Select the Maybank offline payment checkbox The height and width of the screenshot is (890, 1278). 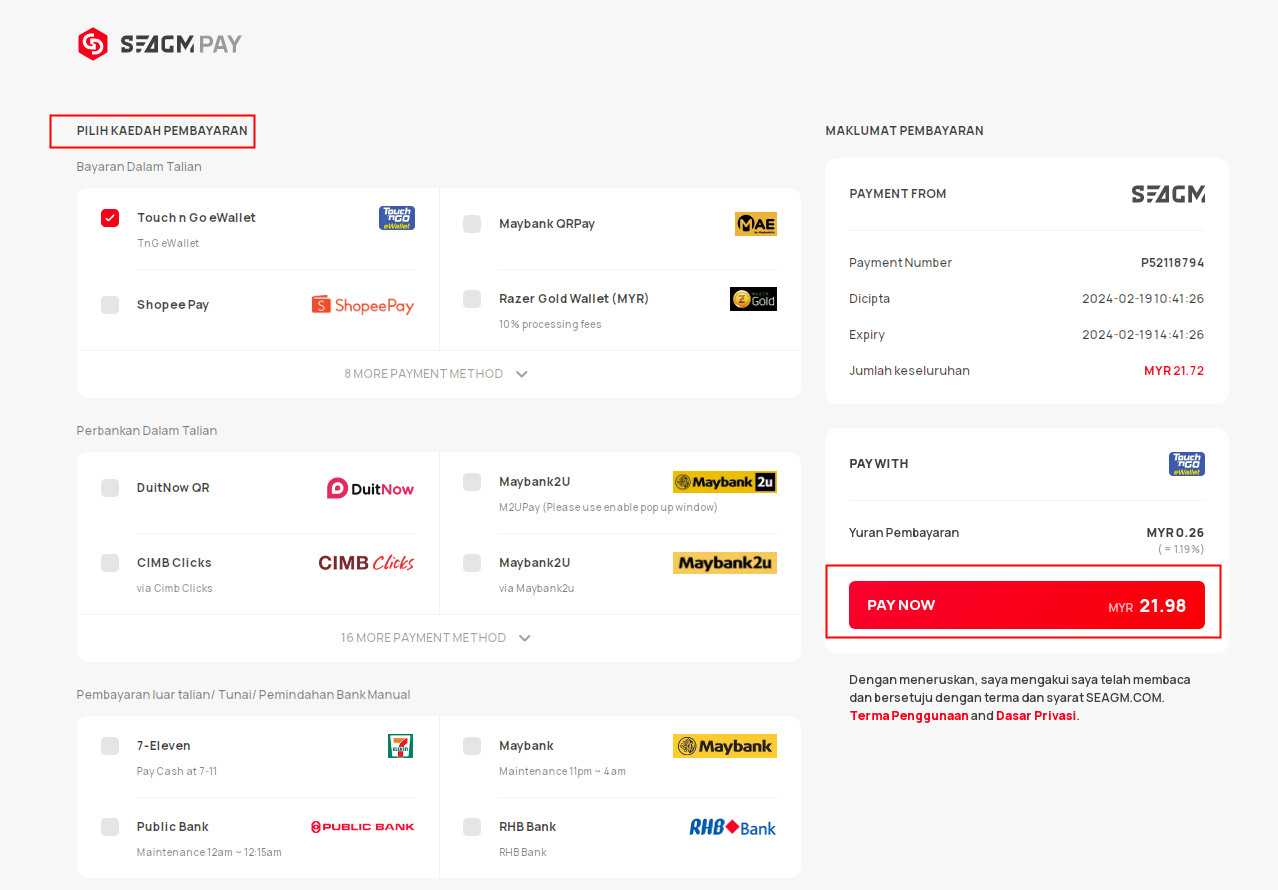472,746
